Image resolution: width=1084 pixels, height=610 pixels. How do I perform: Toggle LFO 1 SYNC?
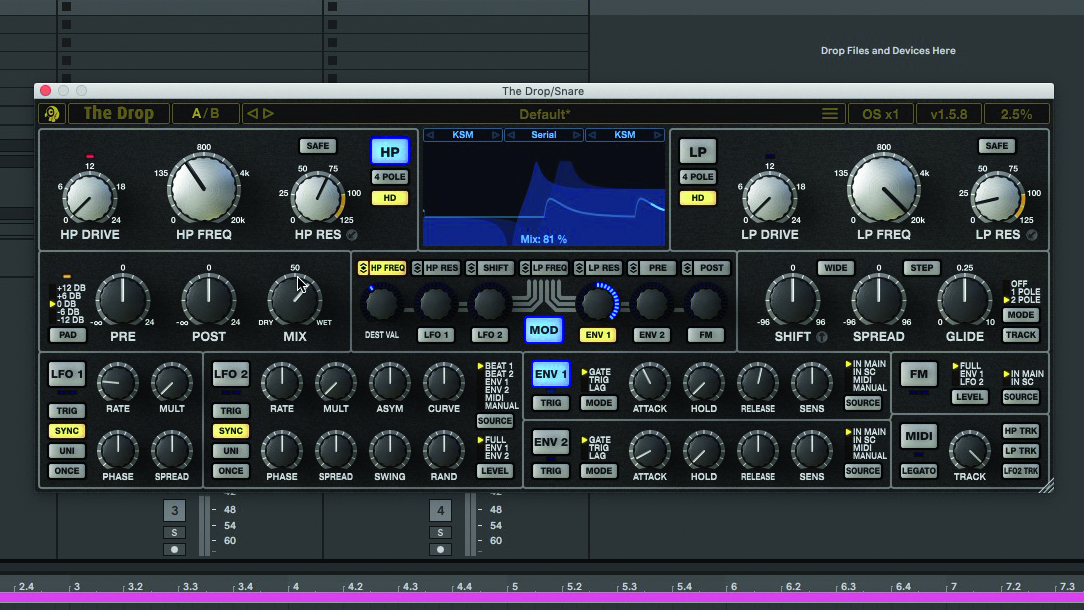click(67, 431)
